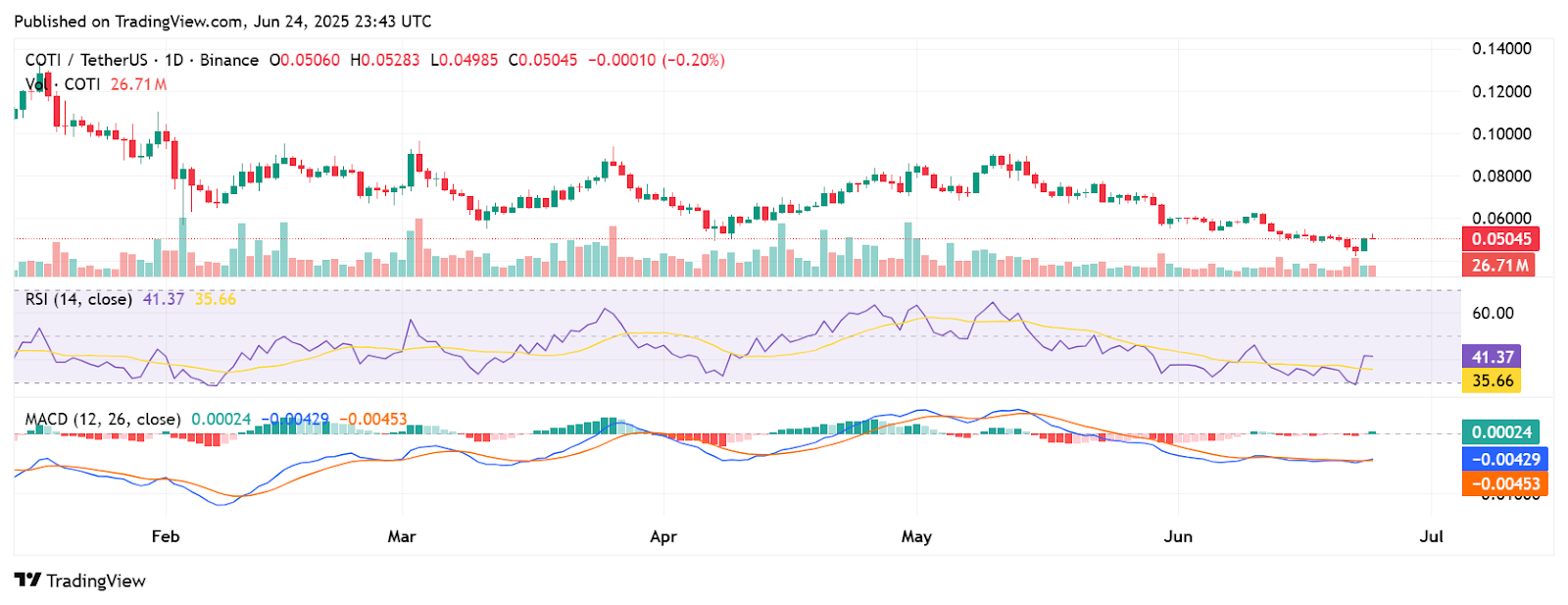The width and height of the screenshot is (1568, 605).
Task: Click the high value H0.05283
Action: point(385,60)
